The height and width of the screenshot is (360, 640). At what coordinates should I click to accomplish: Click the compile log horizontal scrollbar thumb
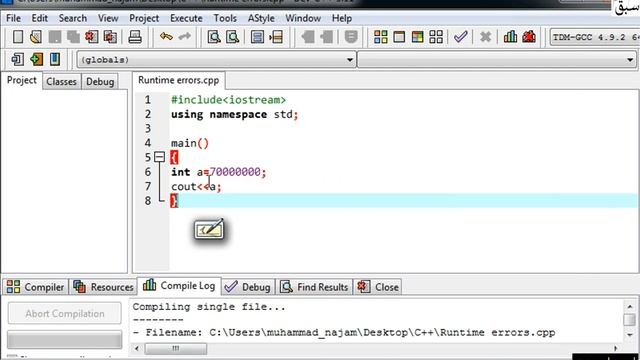[176, 348]
